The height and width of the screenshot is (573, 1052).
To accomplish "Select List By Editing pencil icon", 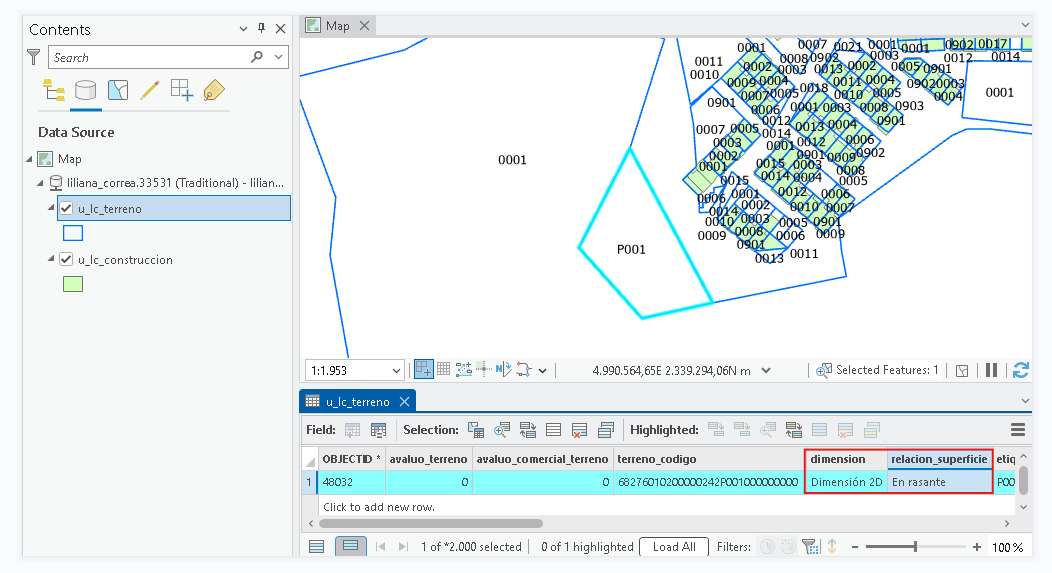I will point(150,90).
